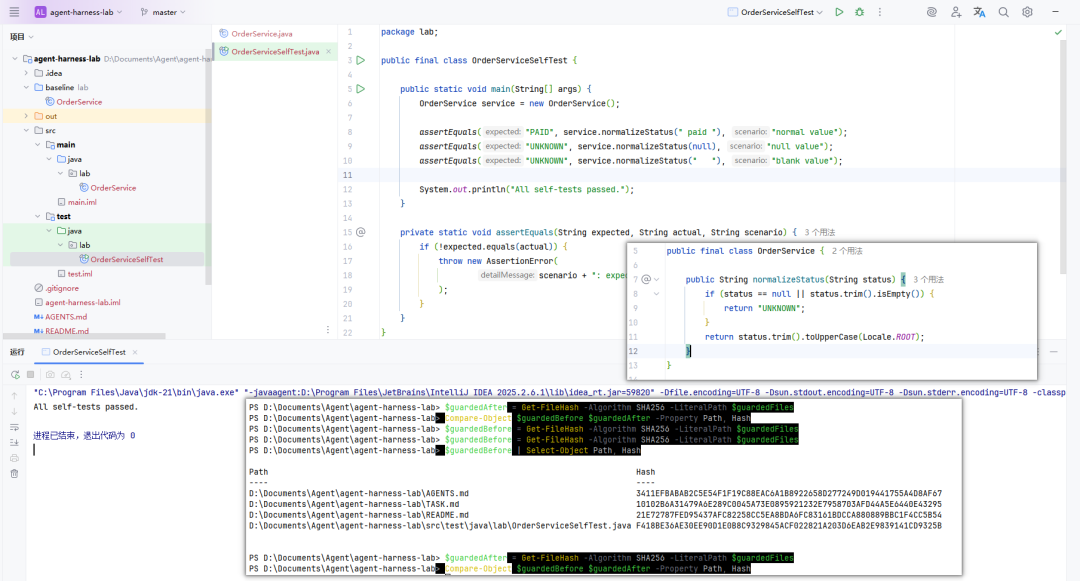This screenshot has height=581, width=1080.
Task: Open agent-harness-lab.iml in project tree
Action: click(77, 302)
